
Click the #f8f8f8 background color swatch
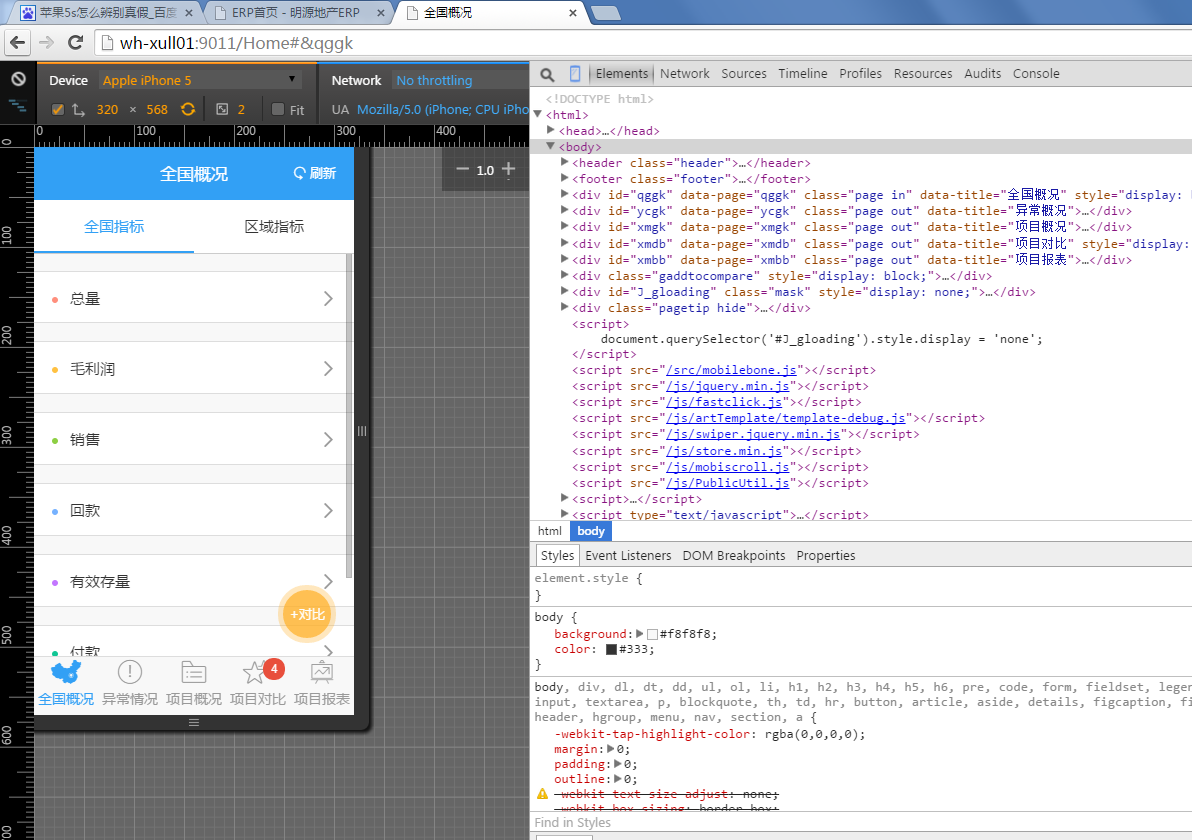[651, 634]
